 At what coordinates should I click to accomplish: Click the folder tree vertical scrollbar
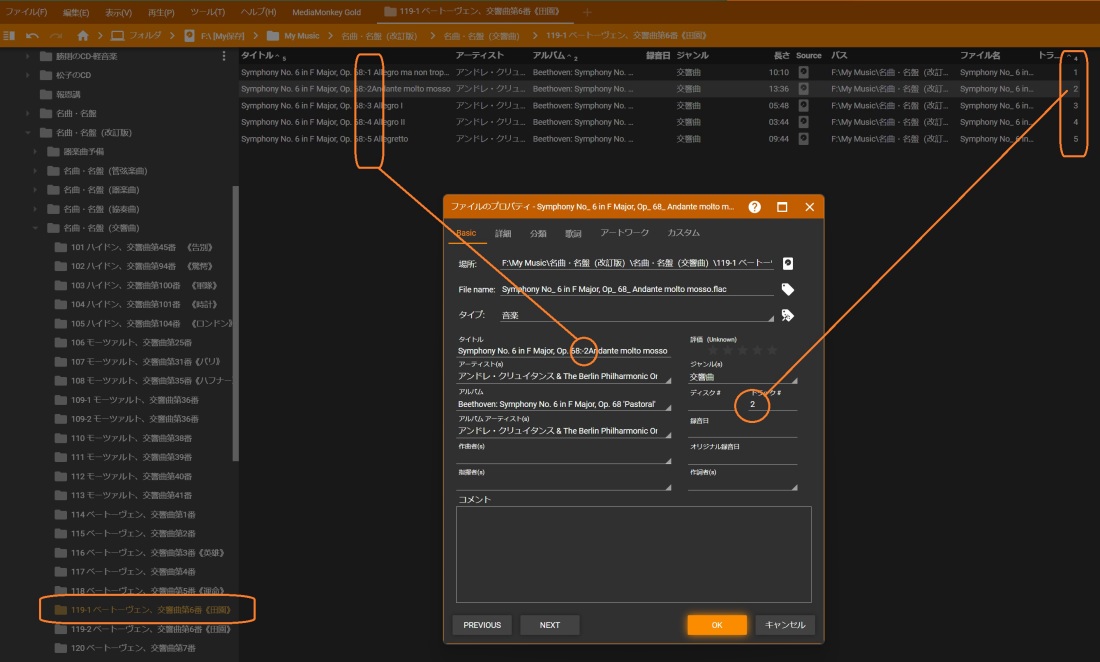[235, 323]
